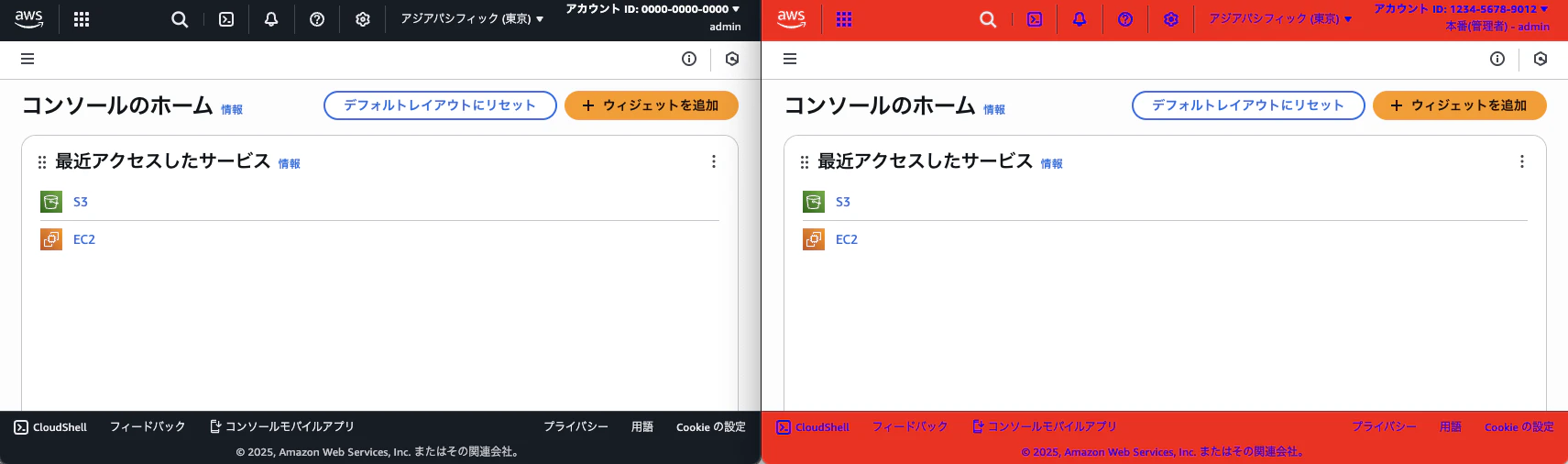Open widget three-dot menu in left console
The height and width of the screenshot is (464, 1568).
click(x=714, y=161)
